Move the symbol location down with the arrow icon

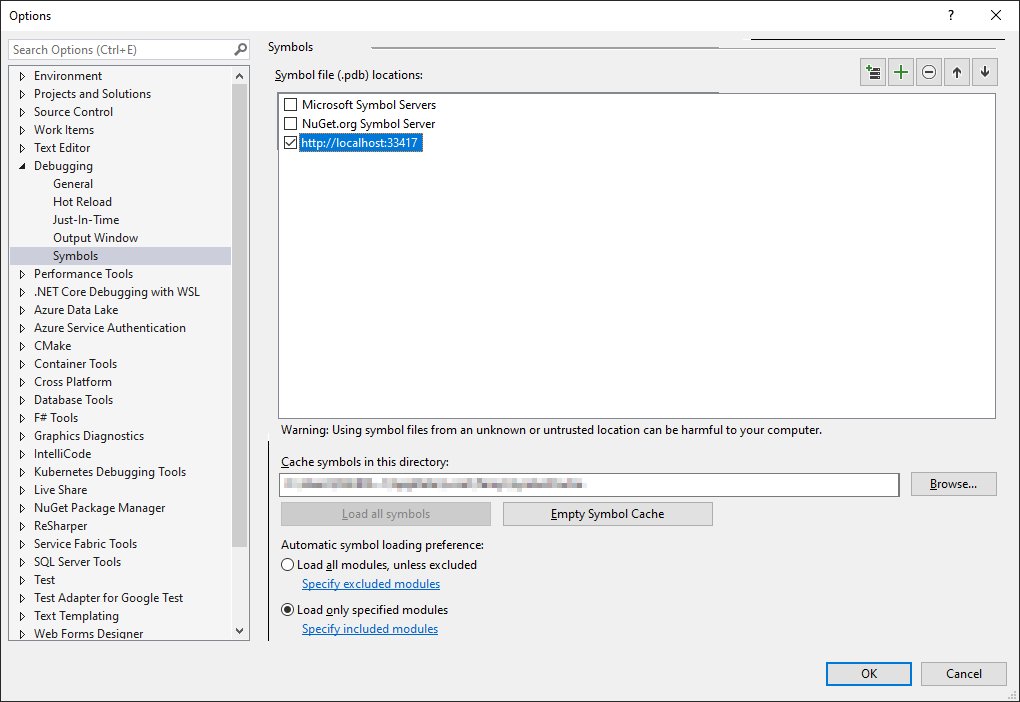[x=985, y=72]
